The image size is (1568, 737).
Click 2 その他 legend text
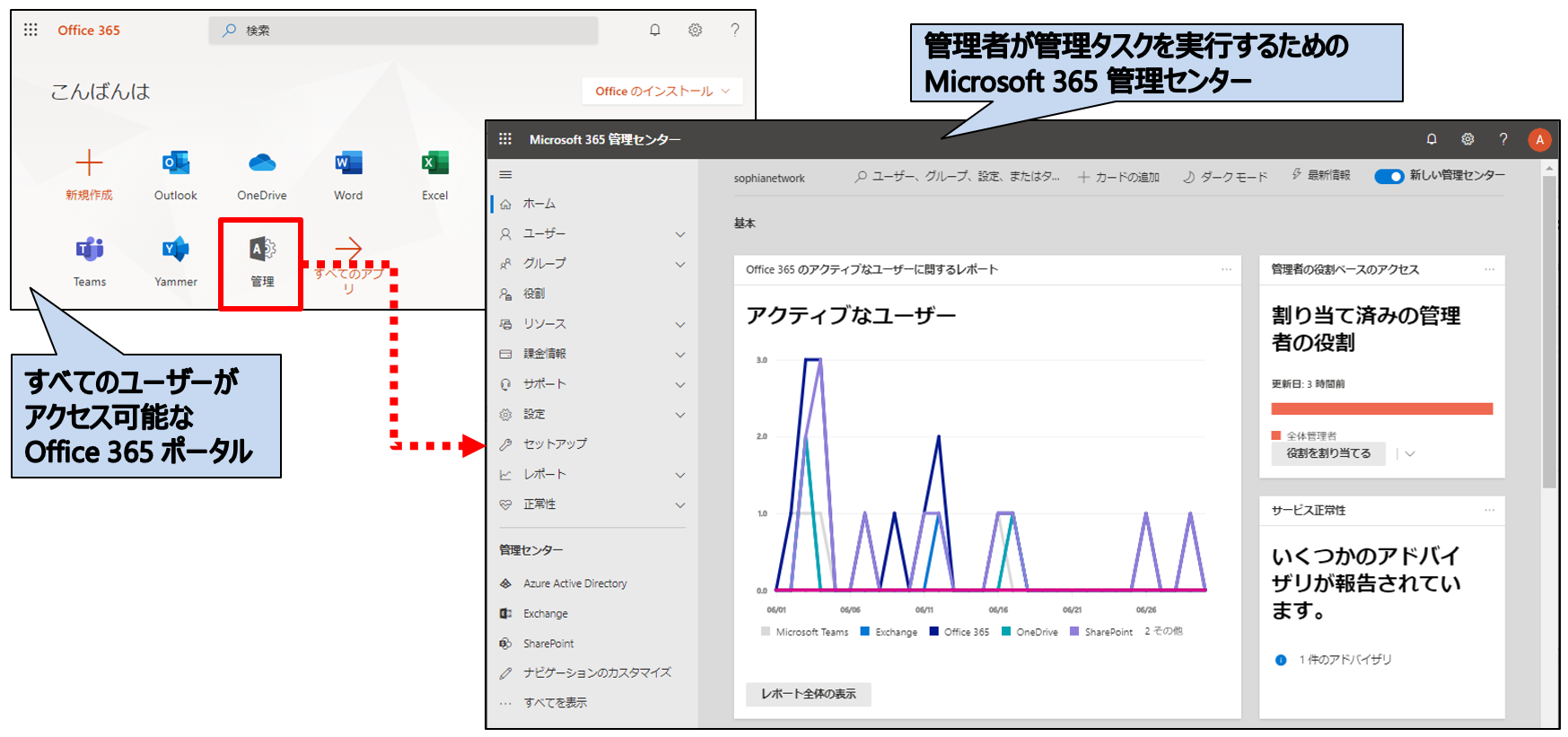pos(1163,631)
